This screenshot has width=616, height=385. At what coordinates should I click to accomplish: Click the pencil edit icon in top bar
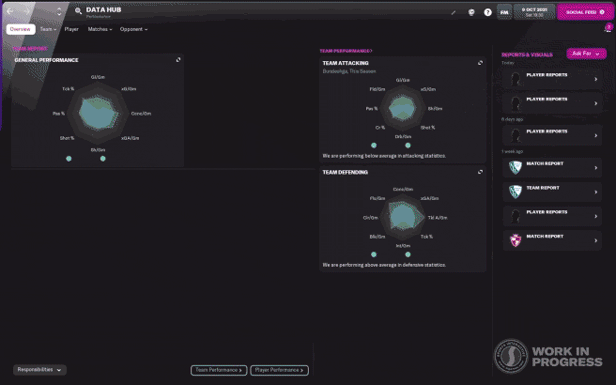(x=453, y=13)
